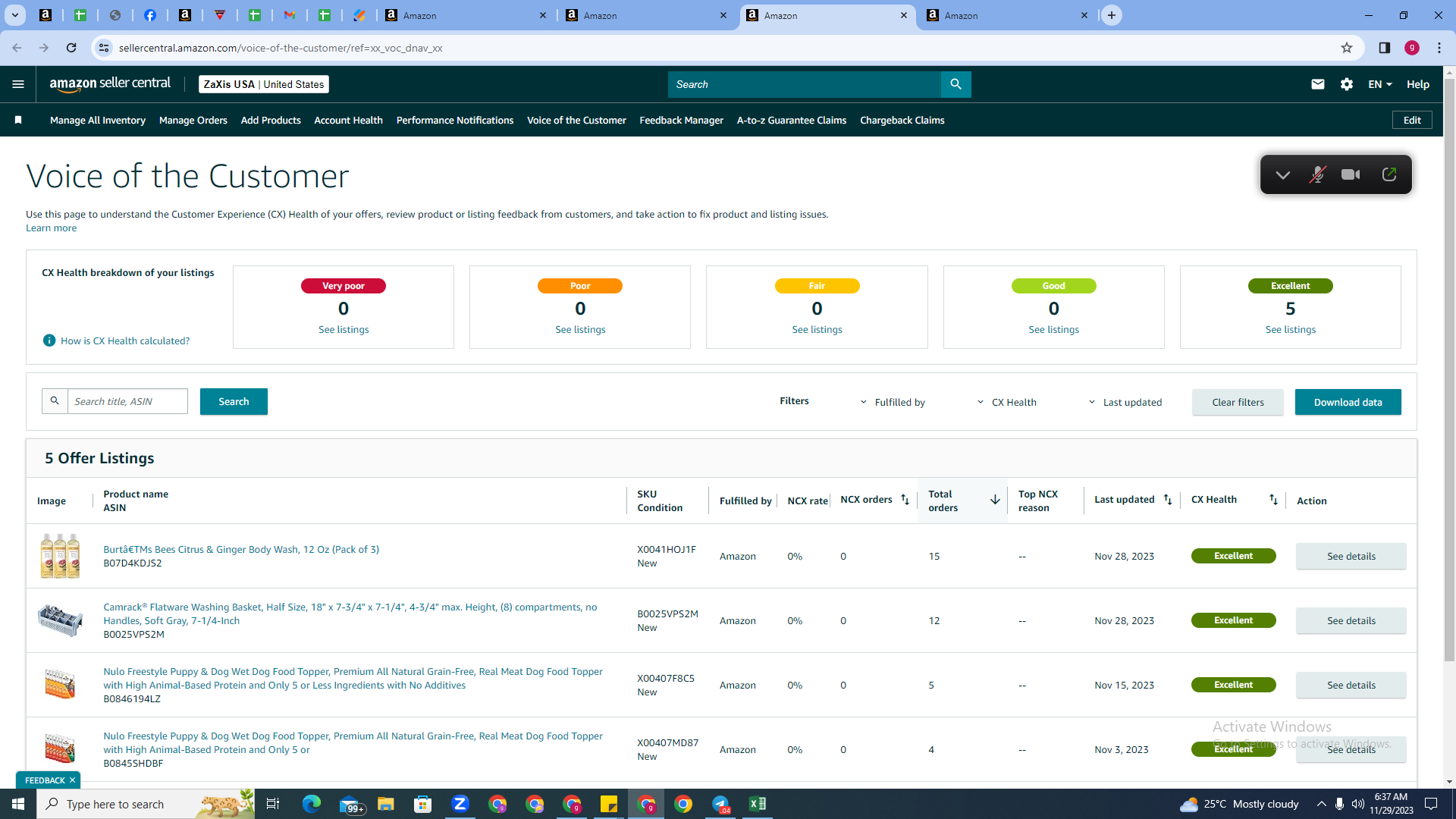Click Edit button on navigation bar
The height and width of the screenshot is (819, 1456).
1412,120
